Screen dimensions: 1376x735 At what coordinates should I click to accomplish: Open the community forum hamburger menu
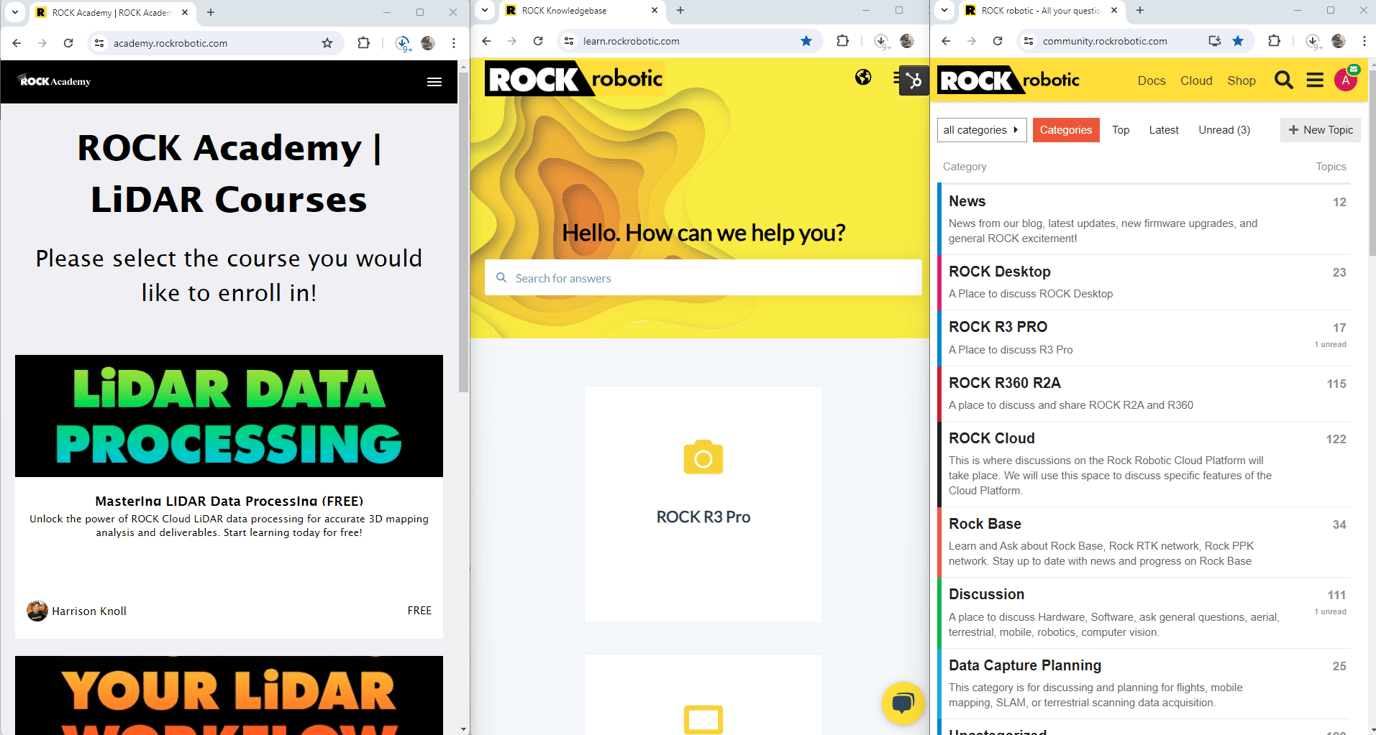pos(1315,81)
